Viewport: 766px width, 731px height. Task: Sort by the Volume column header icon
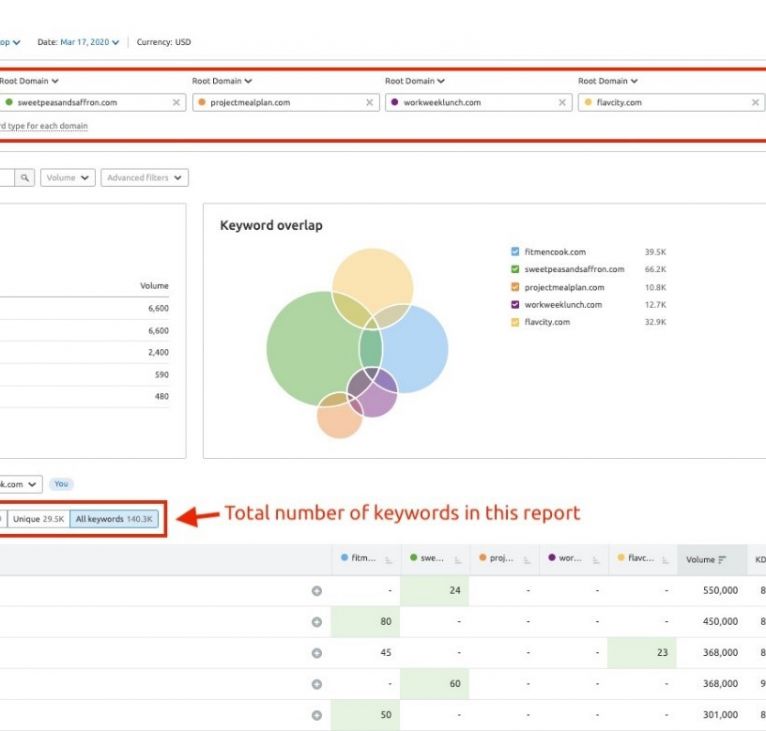[722, 560]
